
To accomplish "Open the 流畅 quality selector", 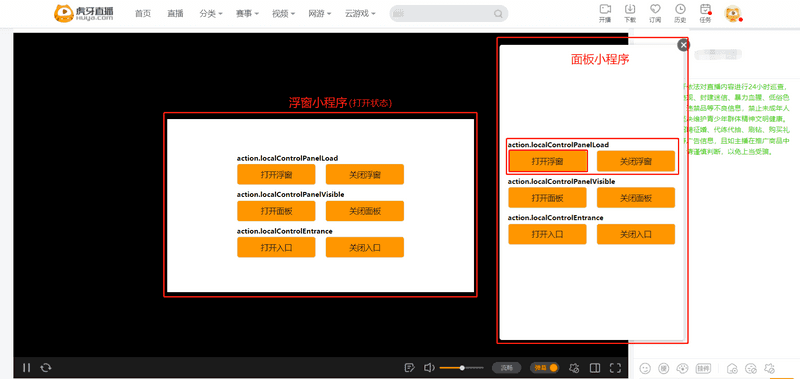I will point(506,367).
